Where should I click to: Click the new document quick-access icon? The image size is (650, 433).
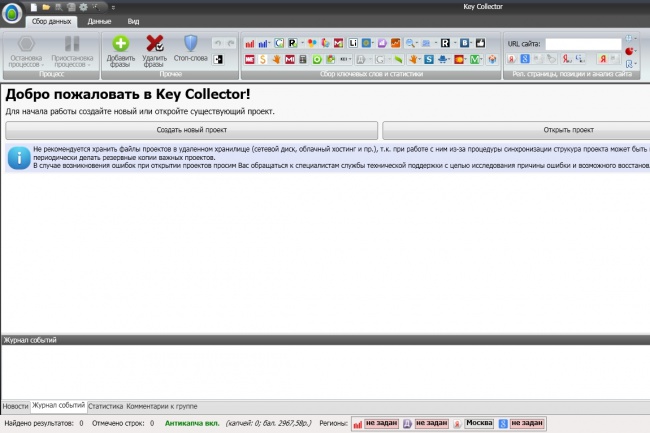[x=34, y=7]
